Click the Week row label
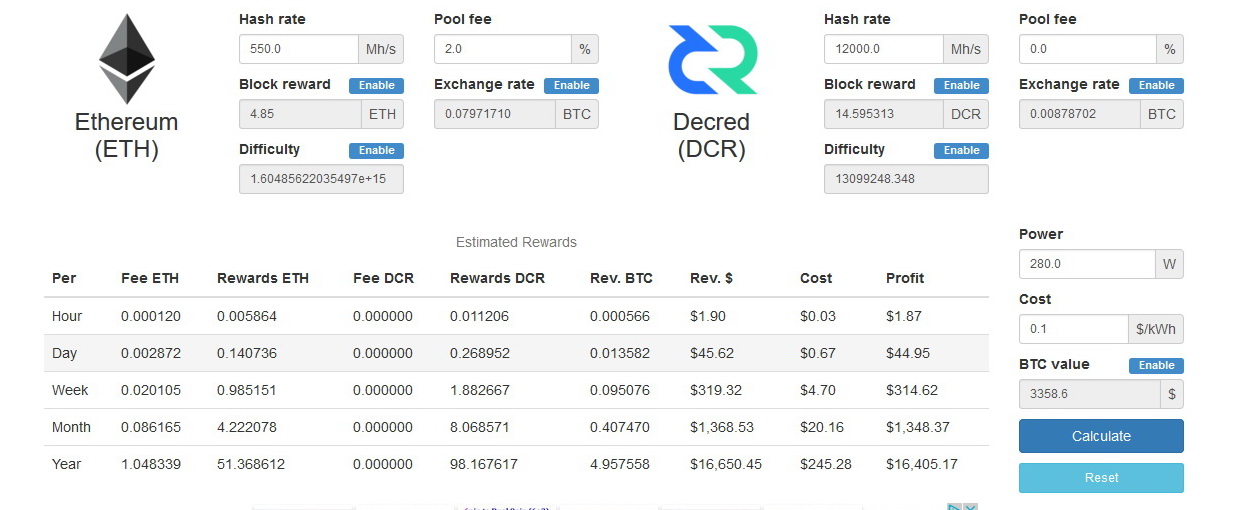1253x510 pixels. coord(70,390)
